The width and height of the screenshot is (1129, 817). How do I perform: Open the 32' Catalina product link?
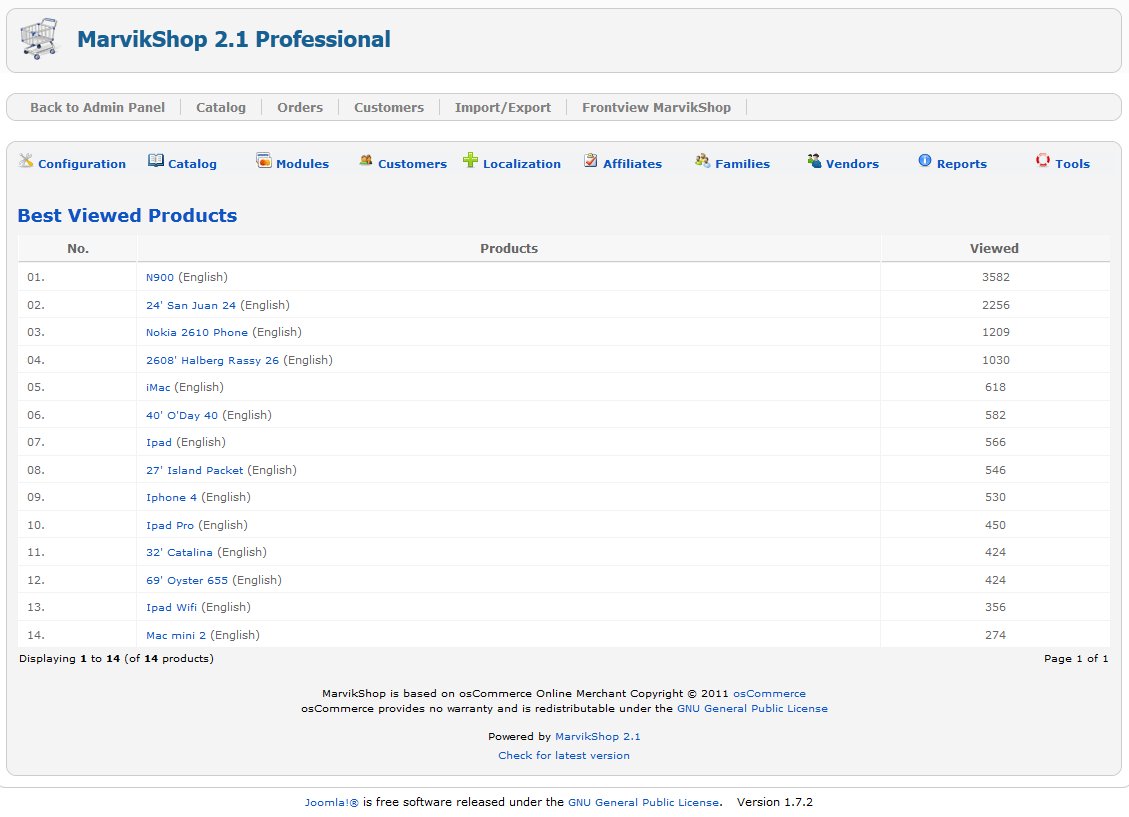(x=179, y=553)
